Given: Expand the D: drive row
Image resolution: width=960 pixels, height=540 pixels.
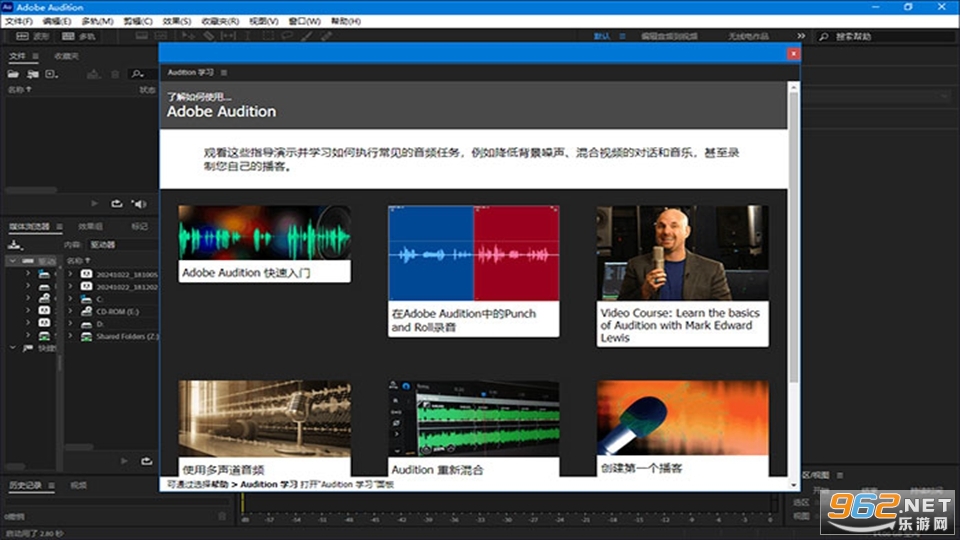Looking at the screenshot, I should click(70, 324).
